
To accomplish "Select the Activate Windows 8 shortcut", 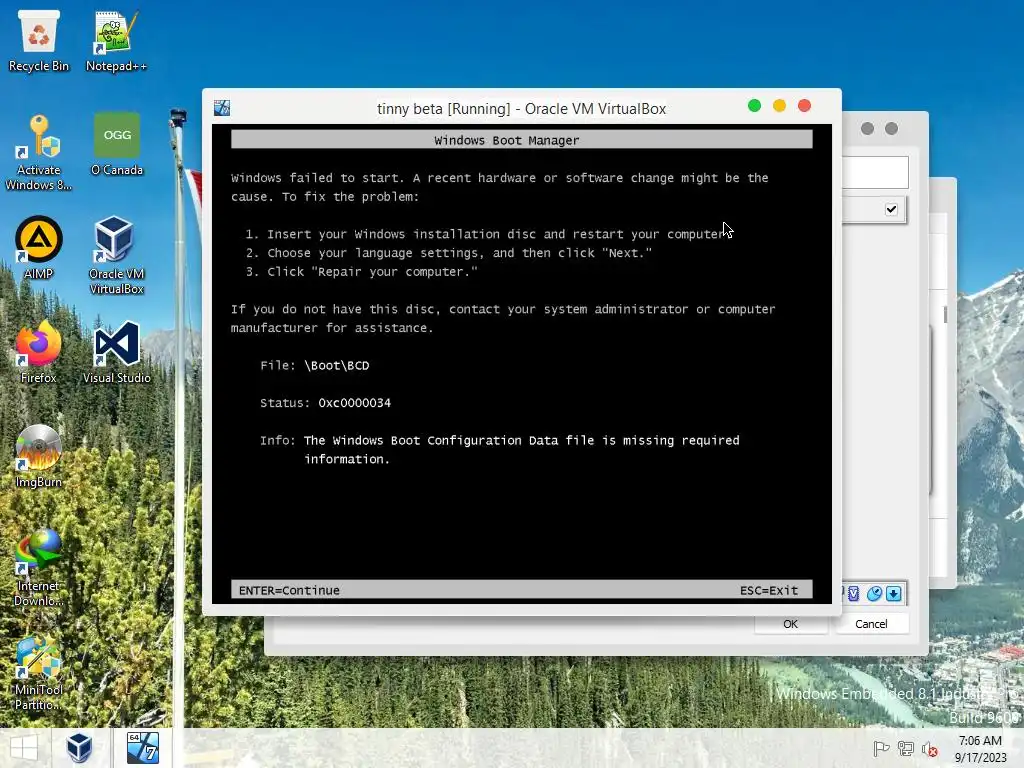I will pyautogui.click(x=39, y=153).
